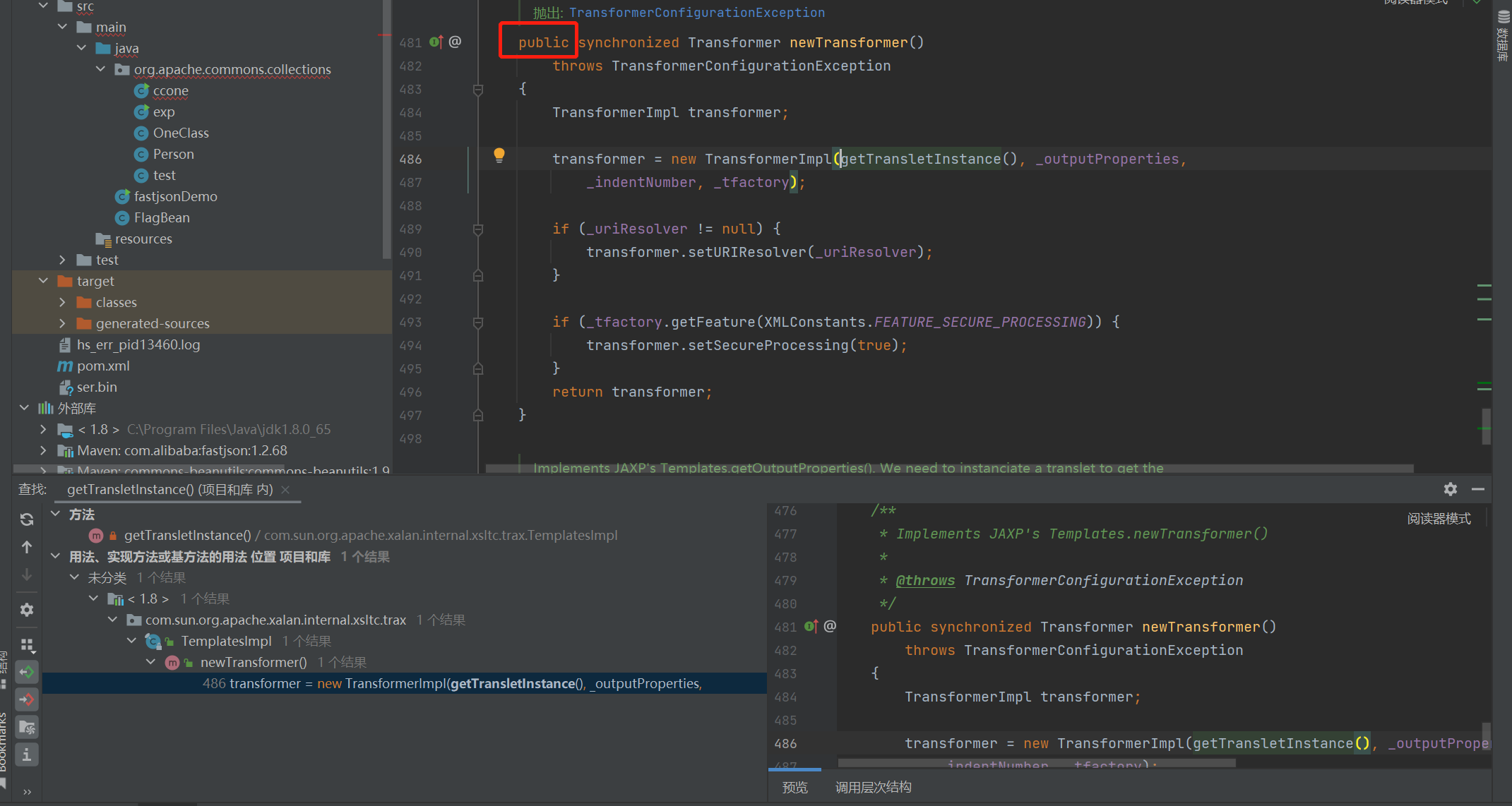Click the info 'i' icon in Find toolbar
The width and height of the screenshot is (1512, 806).
coord(27,754)
